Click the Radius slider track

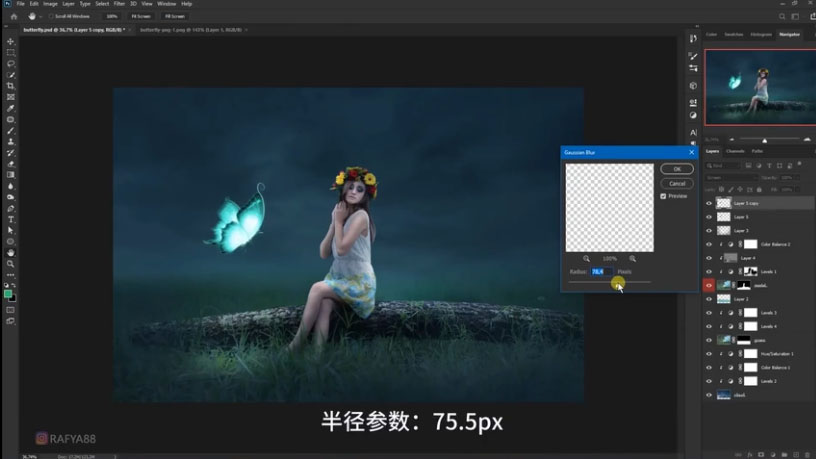pos(609,282)
